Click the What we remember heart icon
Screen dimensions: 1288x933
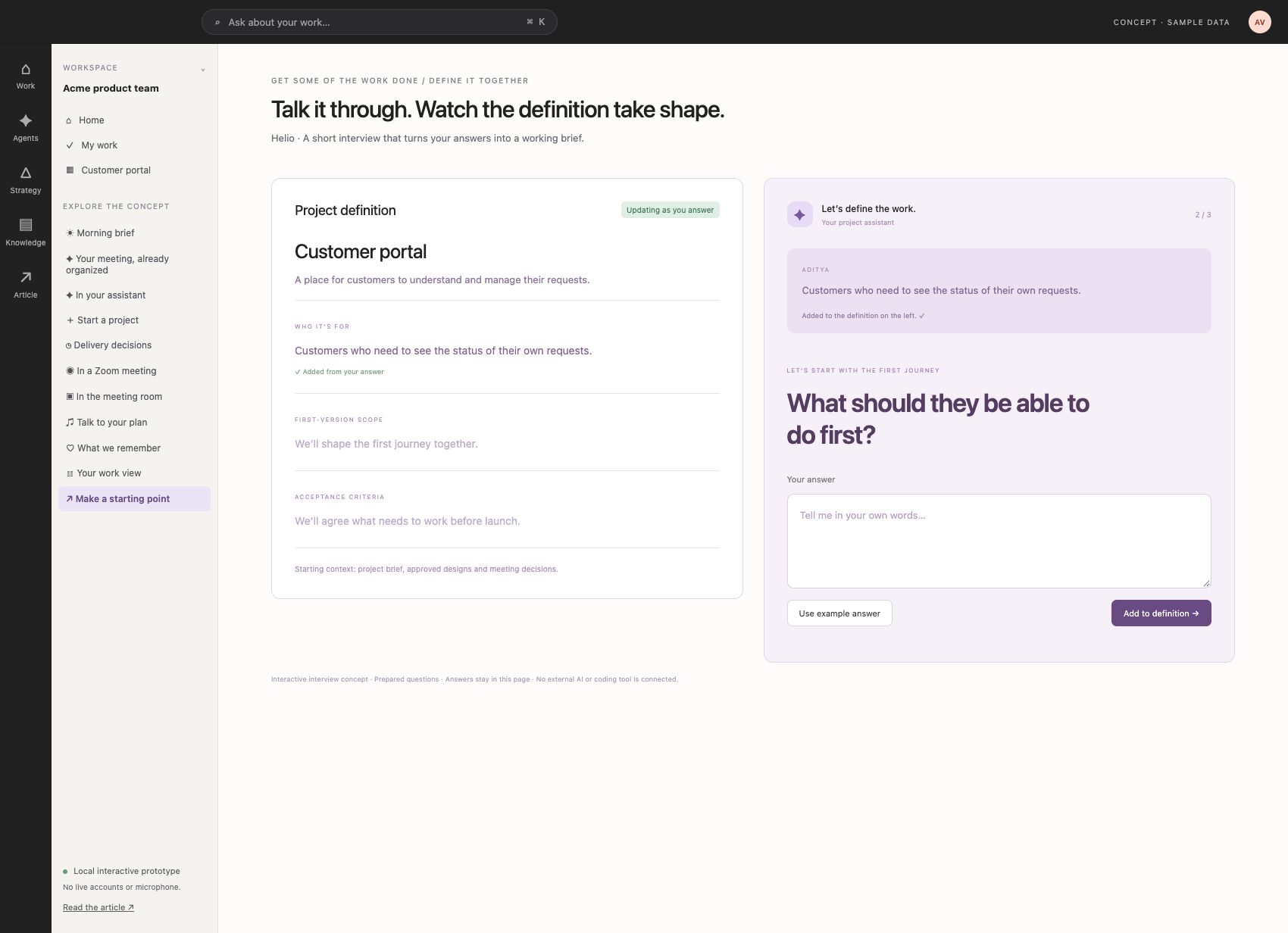[70, 448]
